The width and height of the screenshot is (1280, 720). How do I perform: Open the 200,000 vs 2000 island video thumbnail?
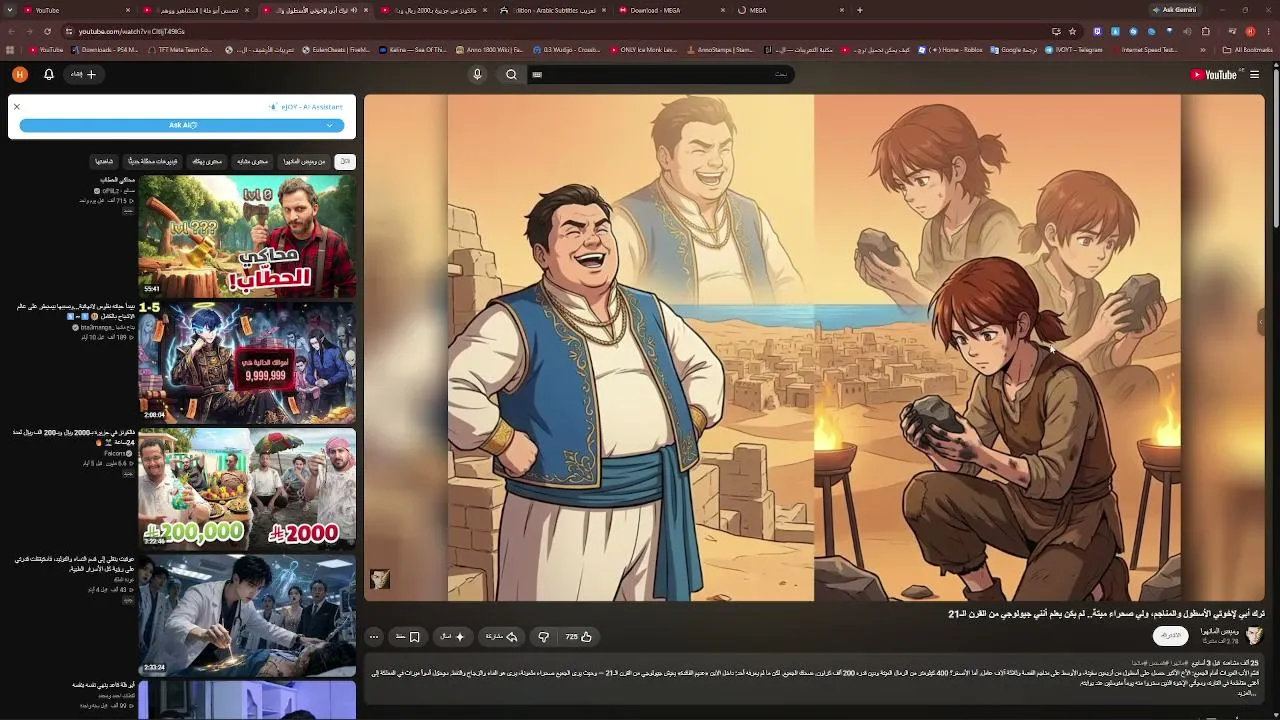247,489
